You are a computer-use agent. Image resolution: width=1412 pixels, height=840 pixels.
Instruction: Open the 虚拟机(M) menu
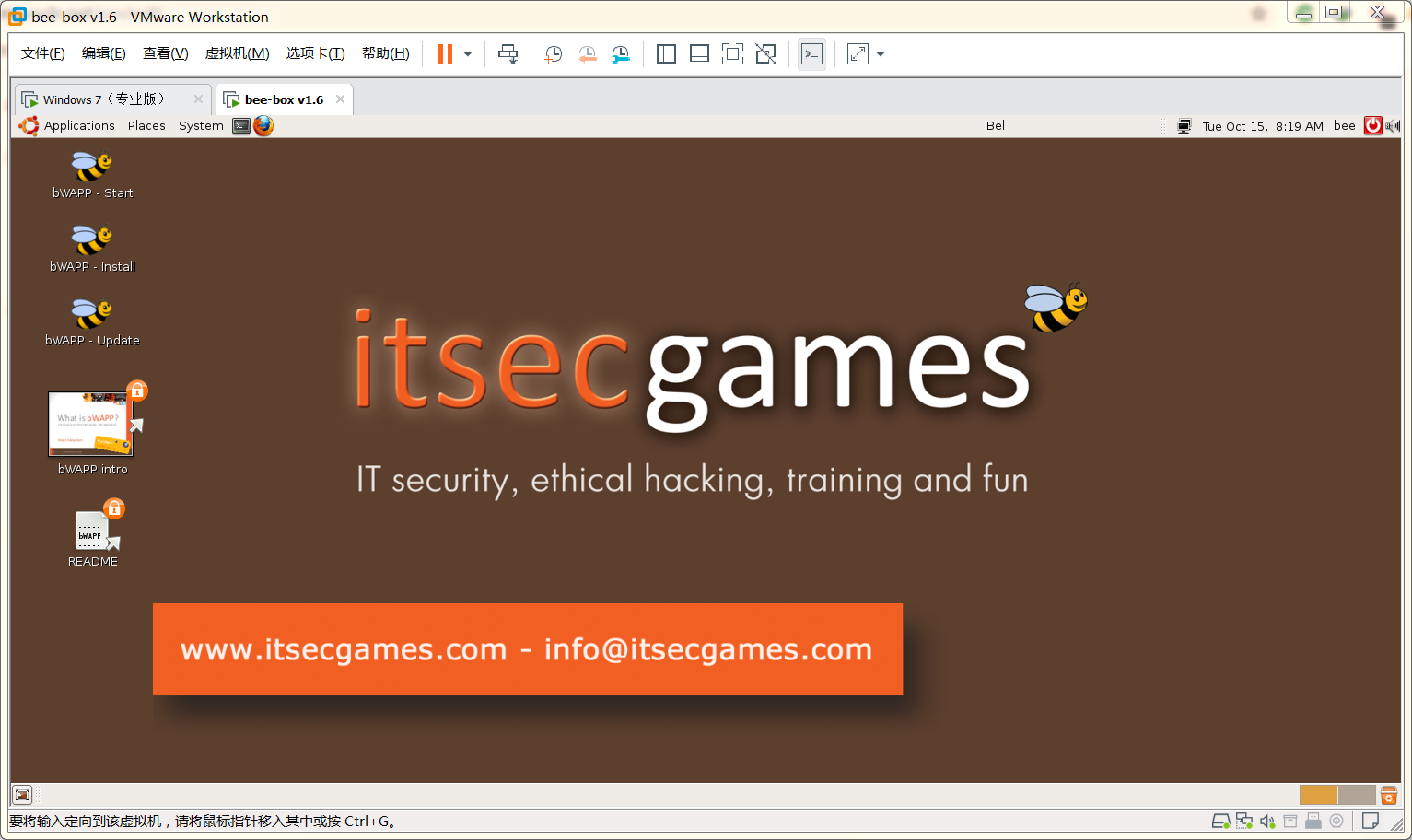coord(237,53)
